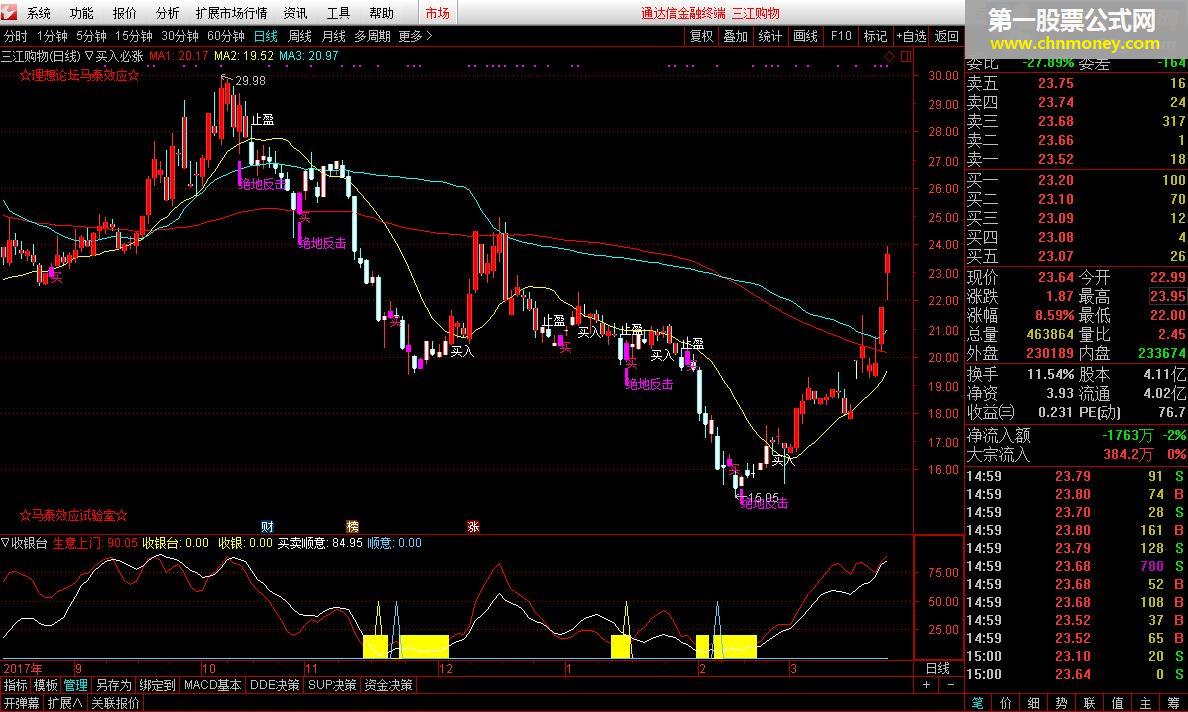Select the 主 tab in quote panel
The width and height of the screenshot is (1188, 712).
(x=1146, y=703)
